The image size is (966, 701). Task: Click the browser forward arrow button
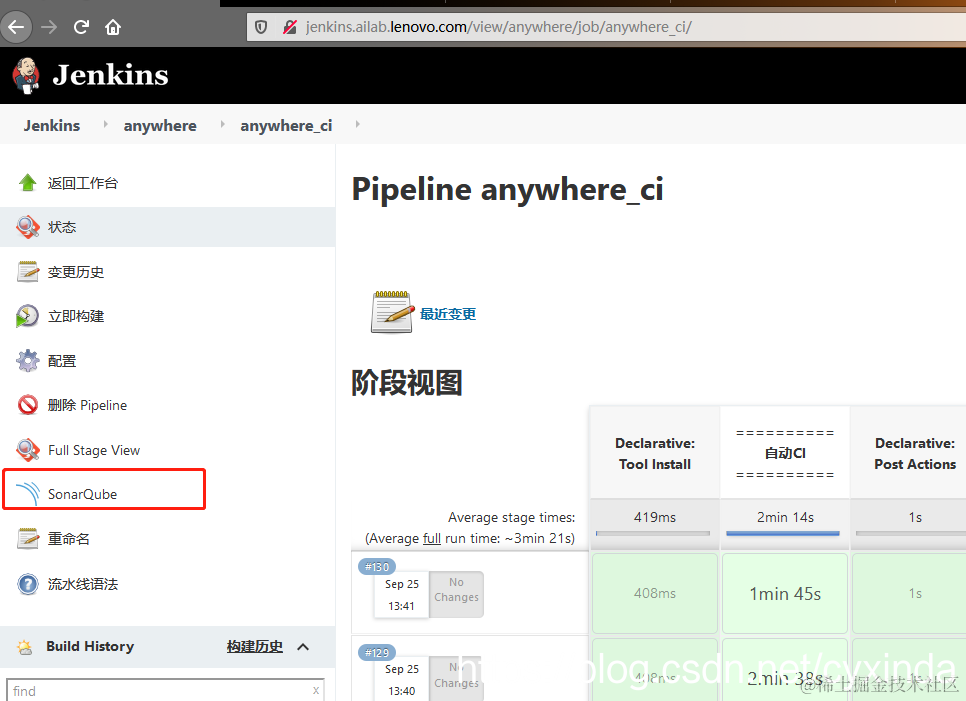49,27
